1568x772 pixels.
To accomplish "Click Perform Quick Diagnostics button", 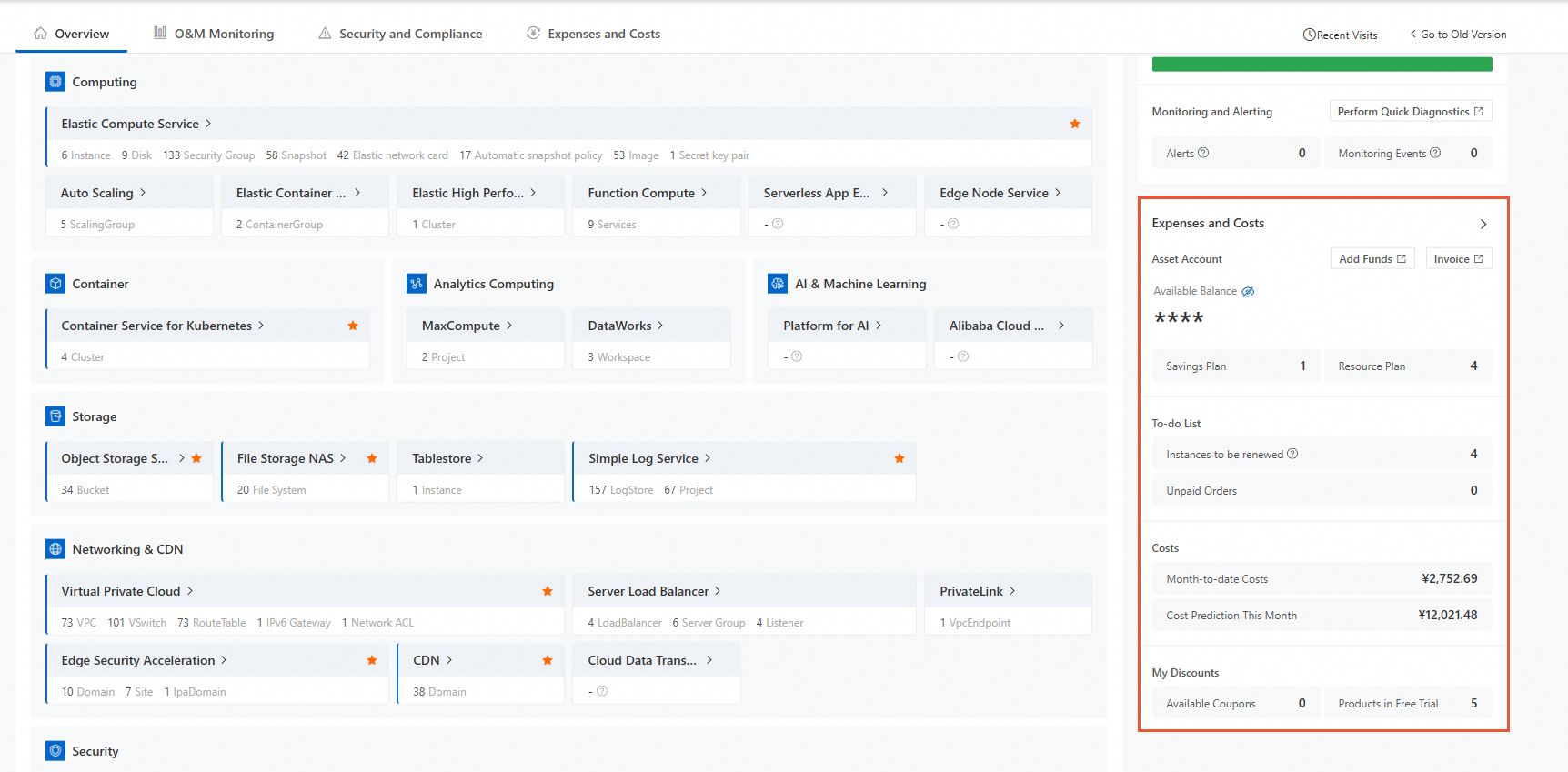I will (x=1411, y=112).
